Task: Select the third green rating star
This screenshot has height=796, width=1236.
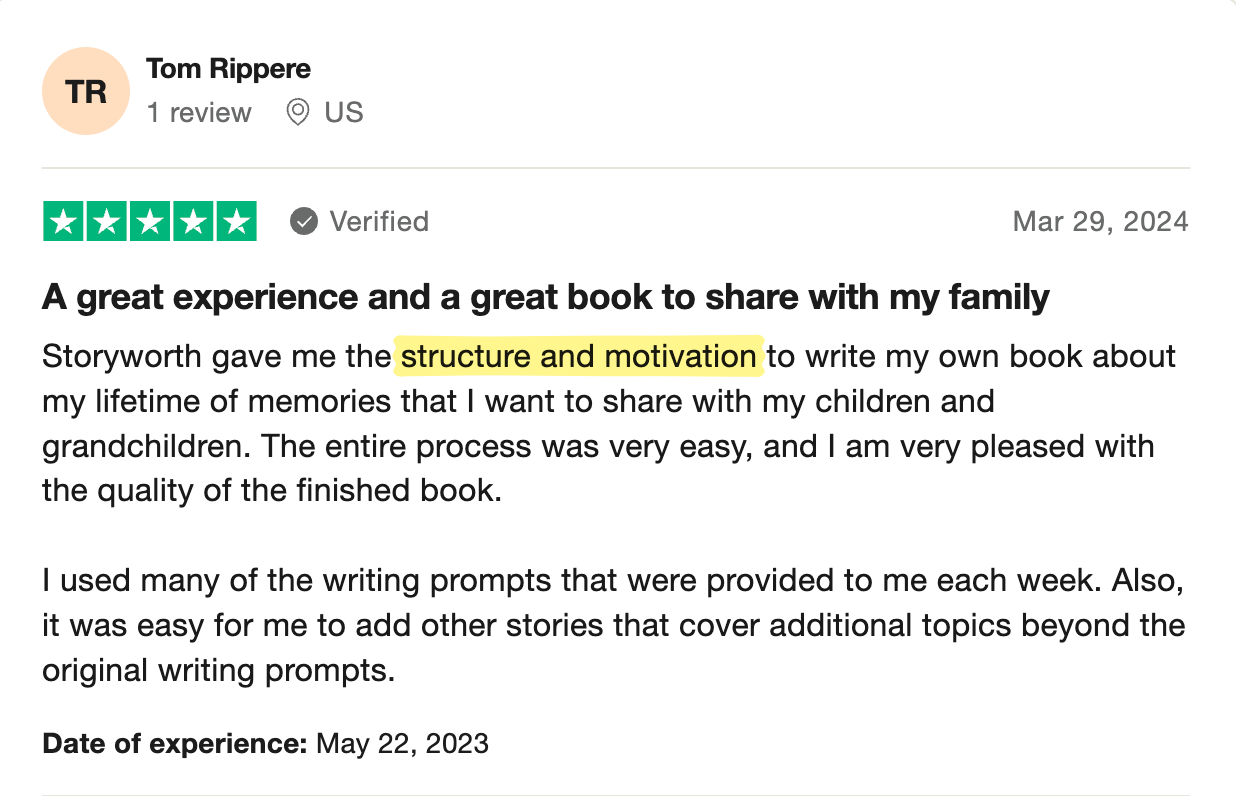Action: pos(150,222)
